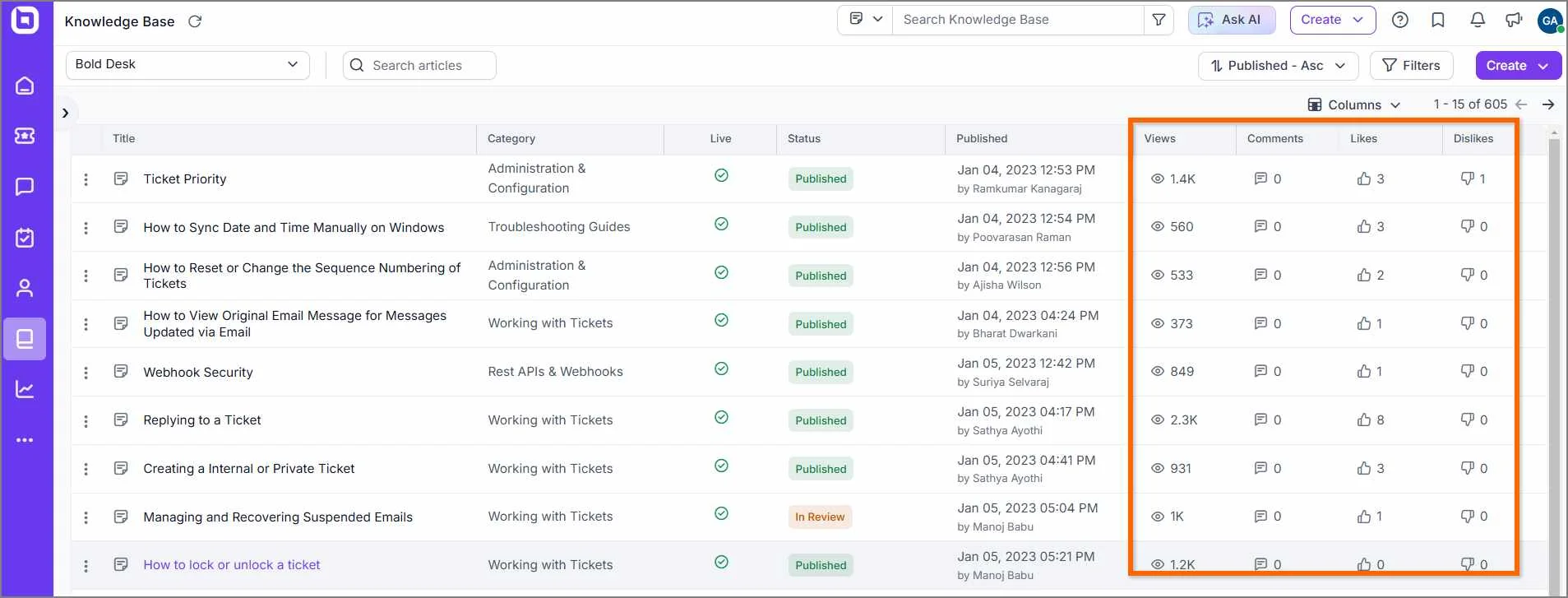Image resolution: width=1568 pixels, height=598 pixels.
Task: Sort by the Category column header
Action: pos(511,138)
